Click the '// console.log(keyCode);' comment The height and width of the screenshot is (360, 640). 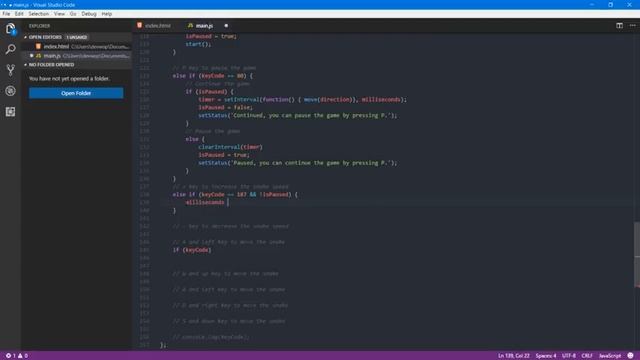211,337
